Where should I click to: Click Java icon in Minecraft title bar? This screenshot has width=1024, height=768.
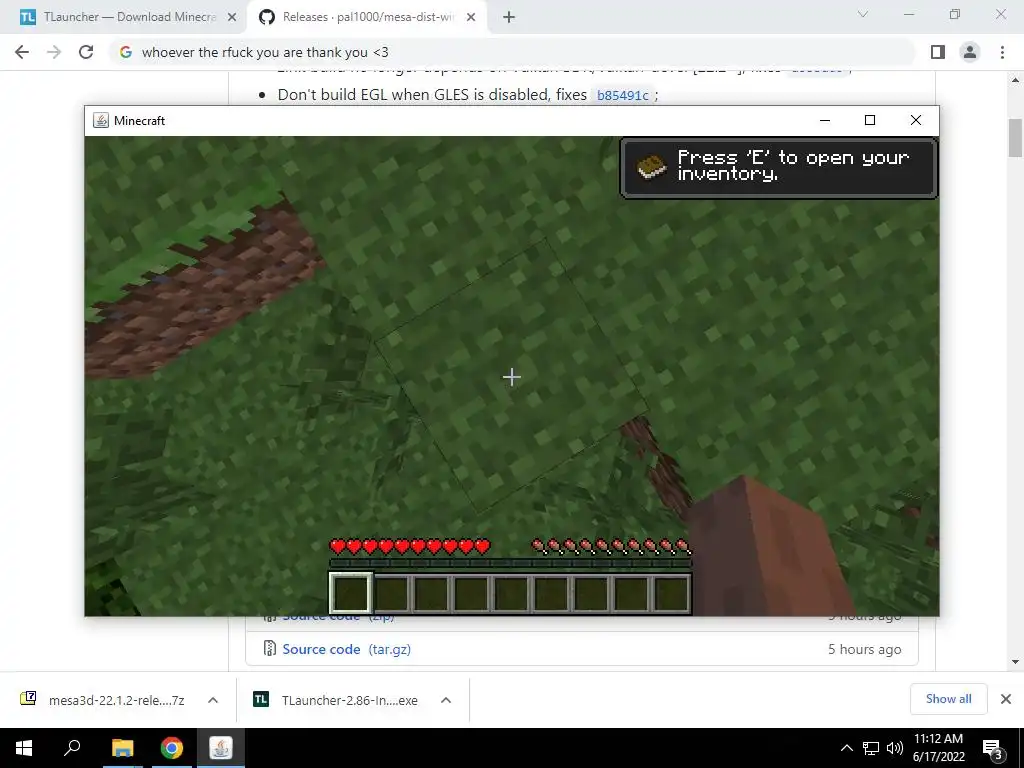click(101, 120)
